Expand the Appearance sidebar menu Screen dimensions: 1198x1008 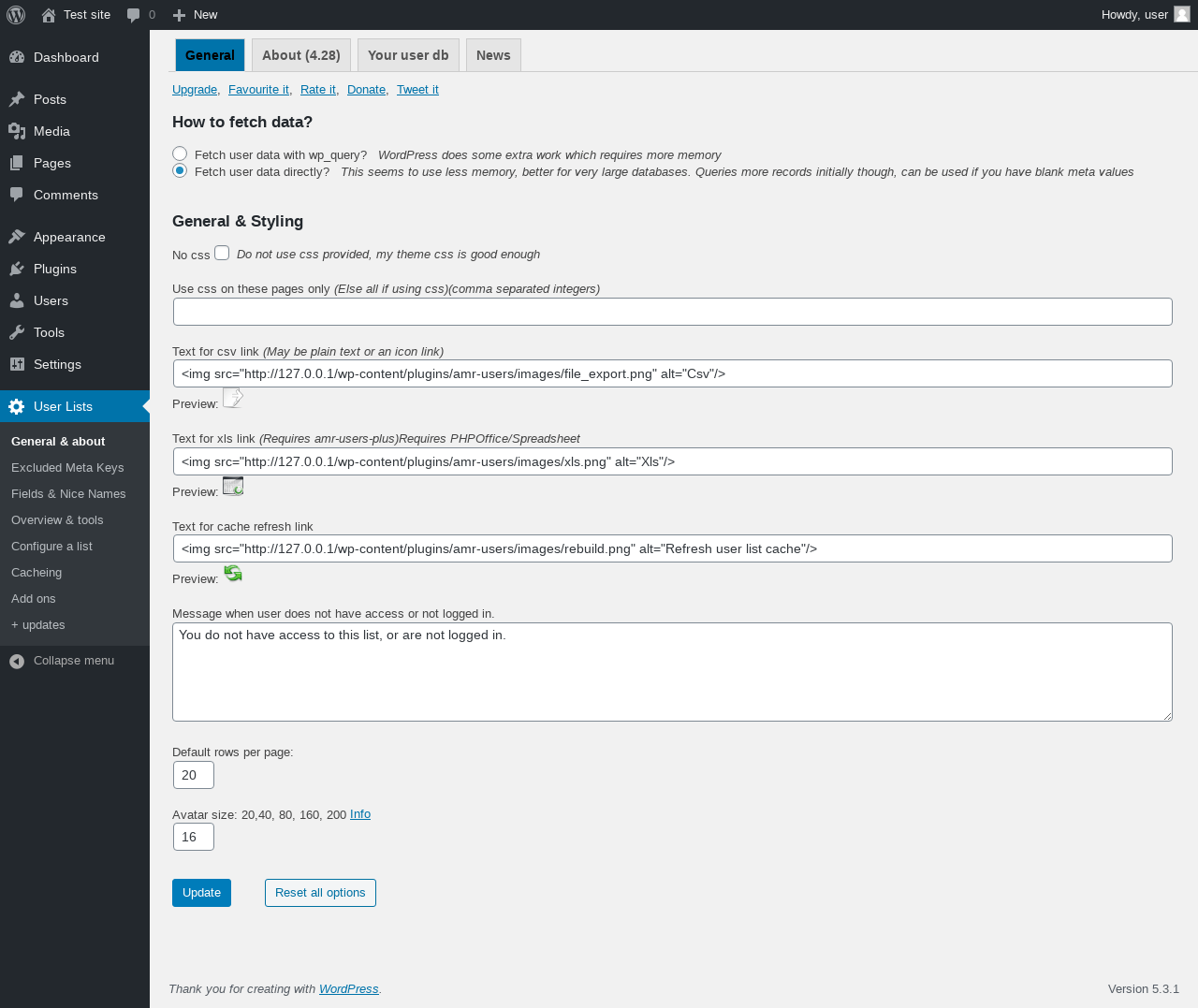point(68,237)
